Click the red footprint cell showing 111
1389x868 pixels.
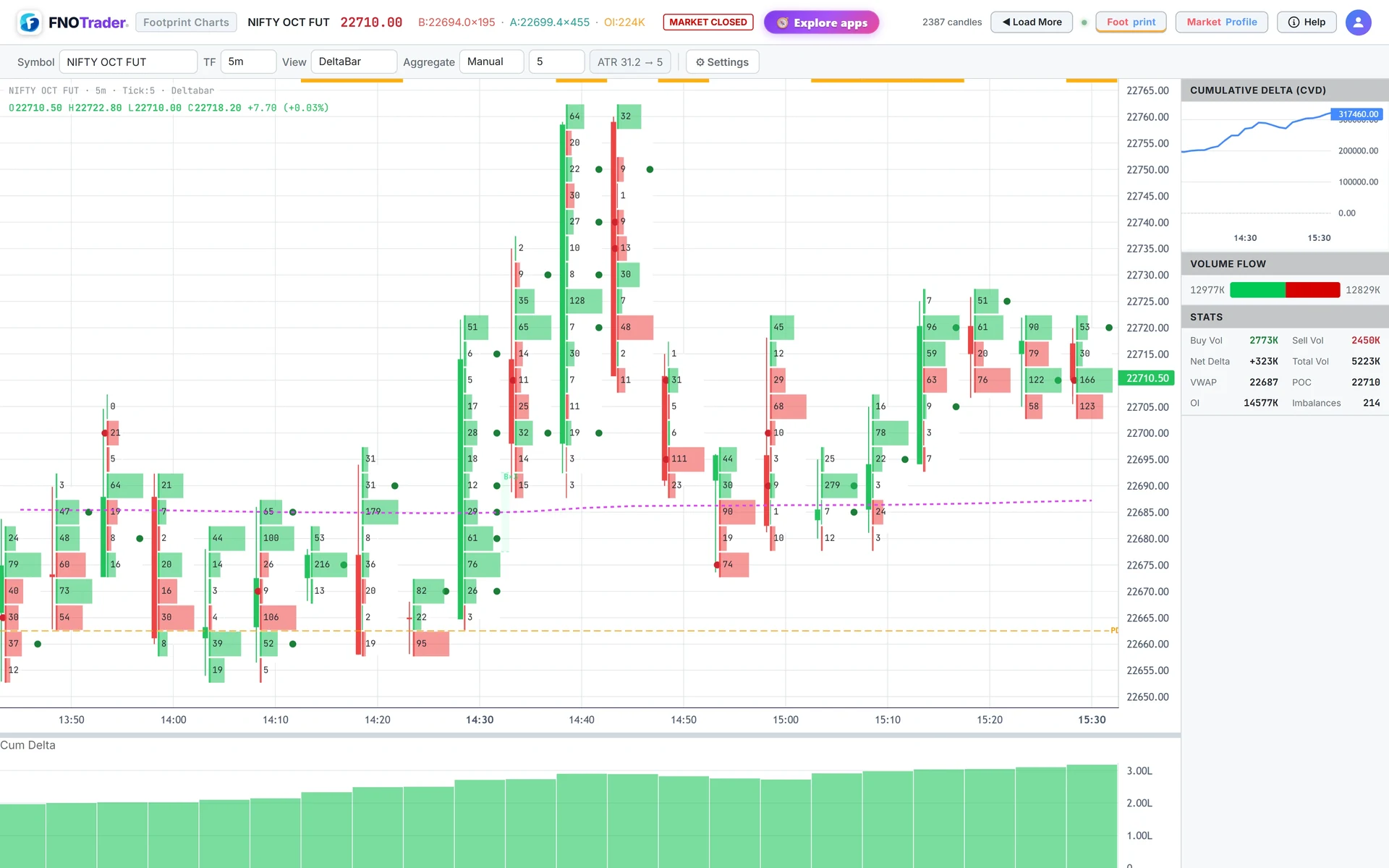pos(684,459)
